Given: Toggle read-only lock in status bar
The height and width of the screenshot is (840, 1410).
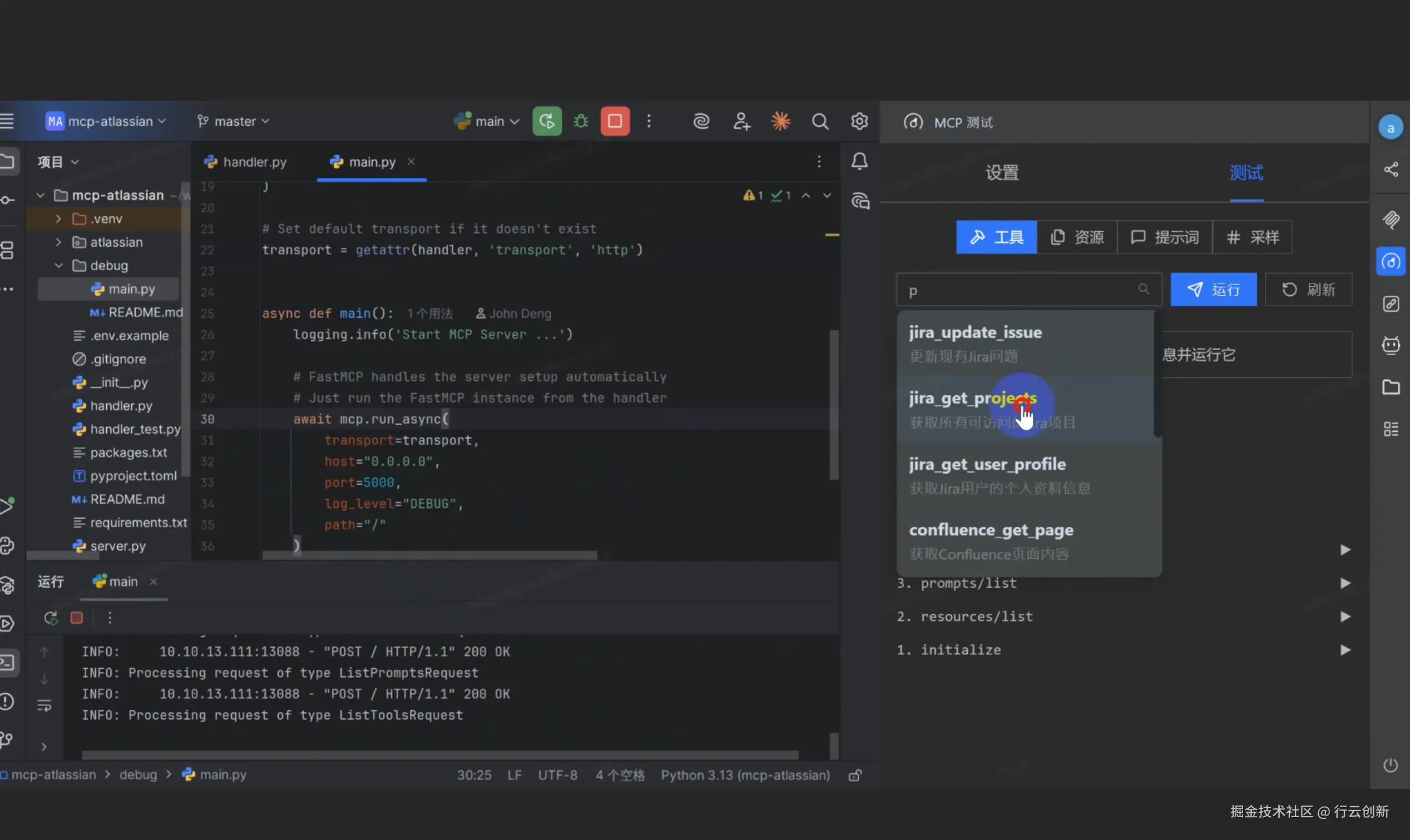Looking at the screenshot, I should (x=855, y=775).
